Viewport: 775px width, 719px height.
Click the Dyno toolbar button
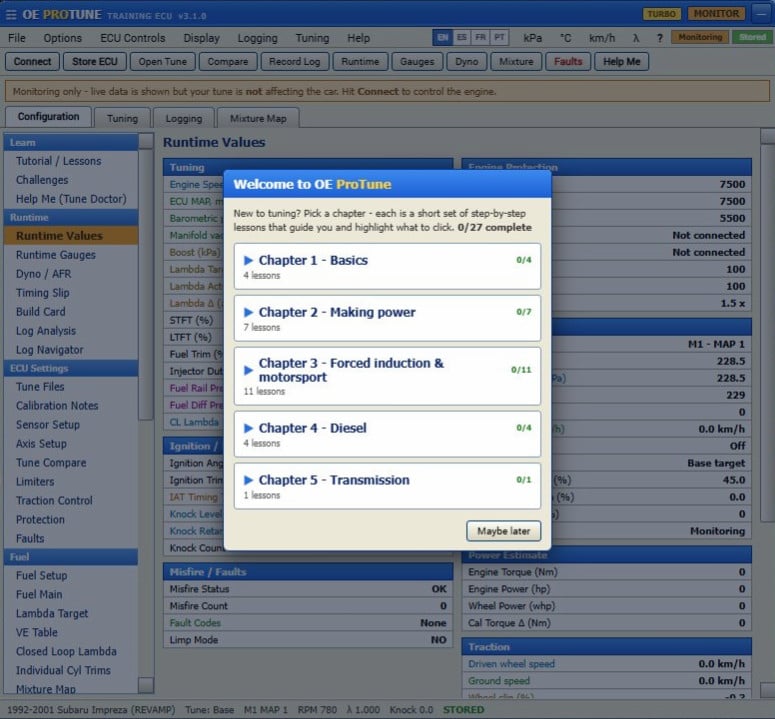pos(466,62)
